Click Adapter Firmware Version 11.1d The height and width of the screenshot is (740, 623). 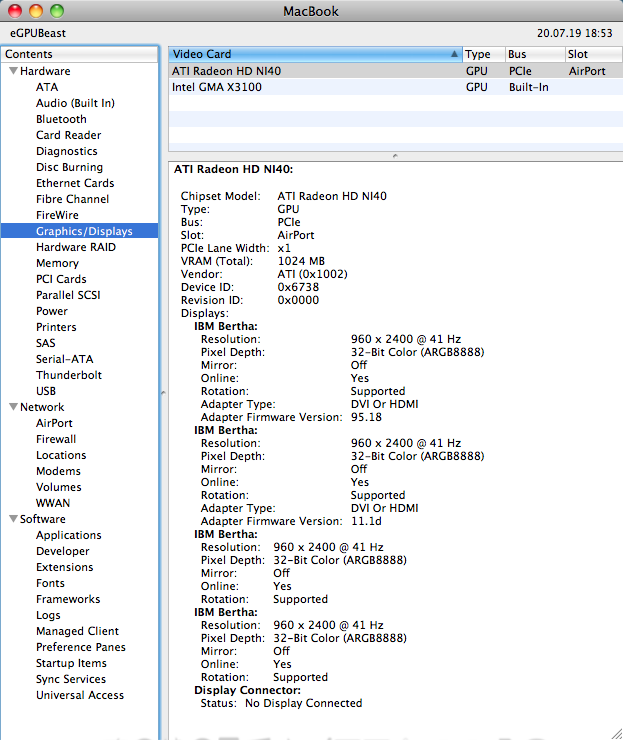click(x=366, y=521)
